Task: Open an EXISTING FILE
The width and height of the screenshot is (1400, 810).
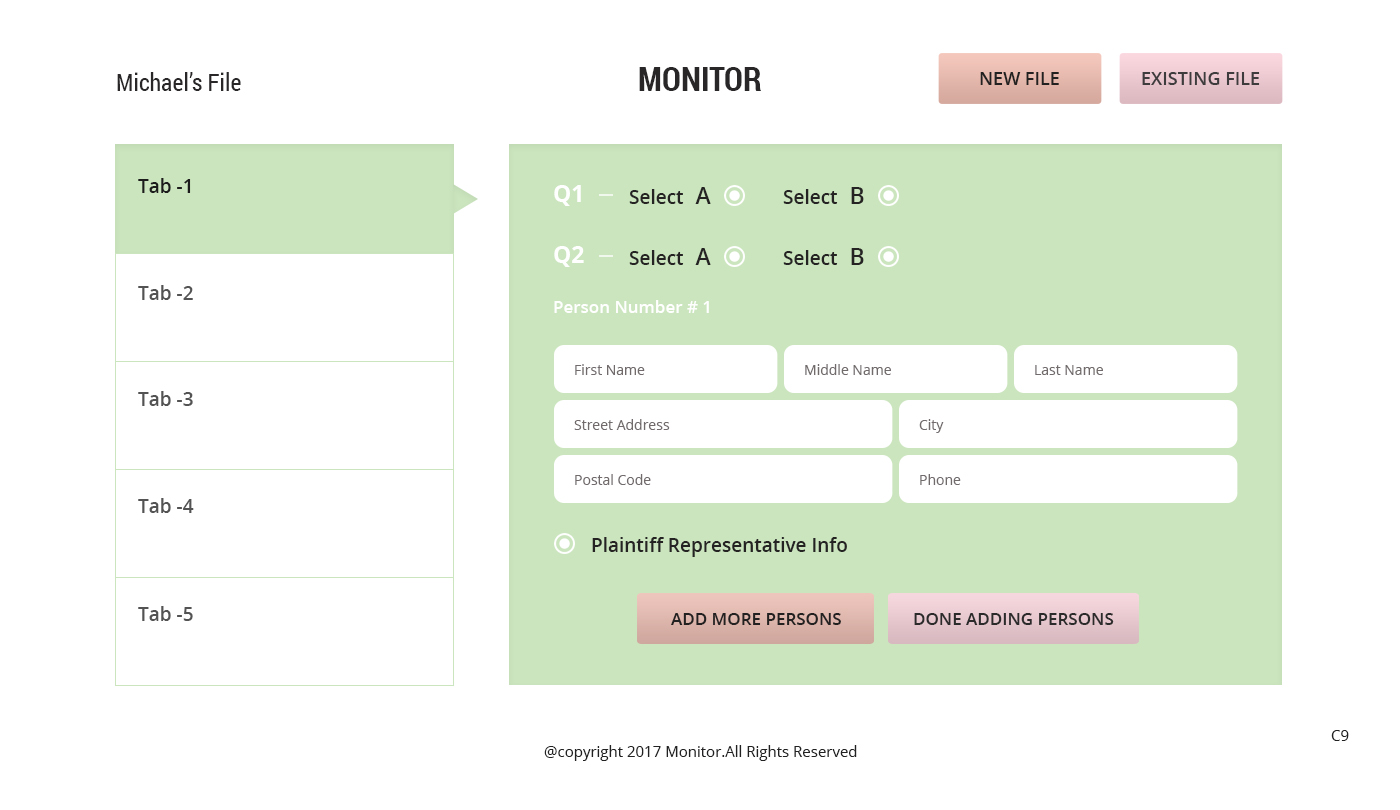Action: click(x=1200, y=79)
